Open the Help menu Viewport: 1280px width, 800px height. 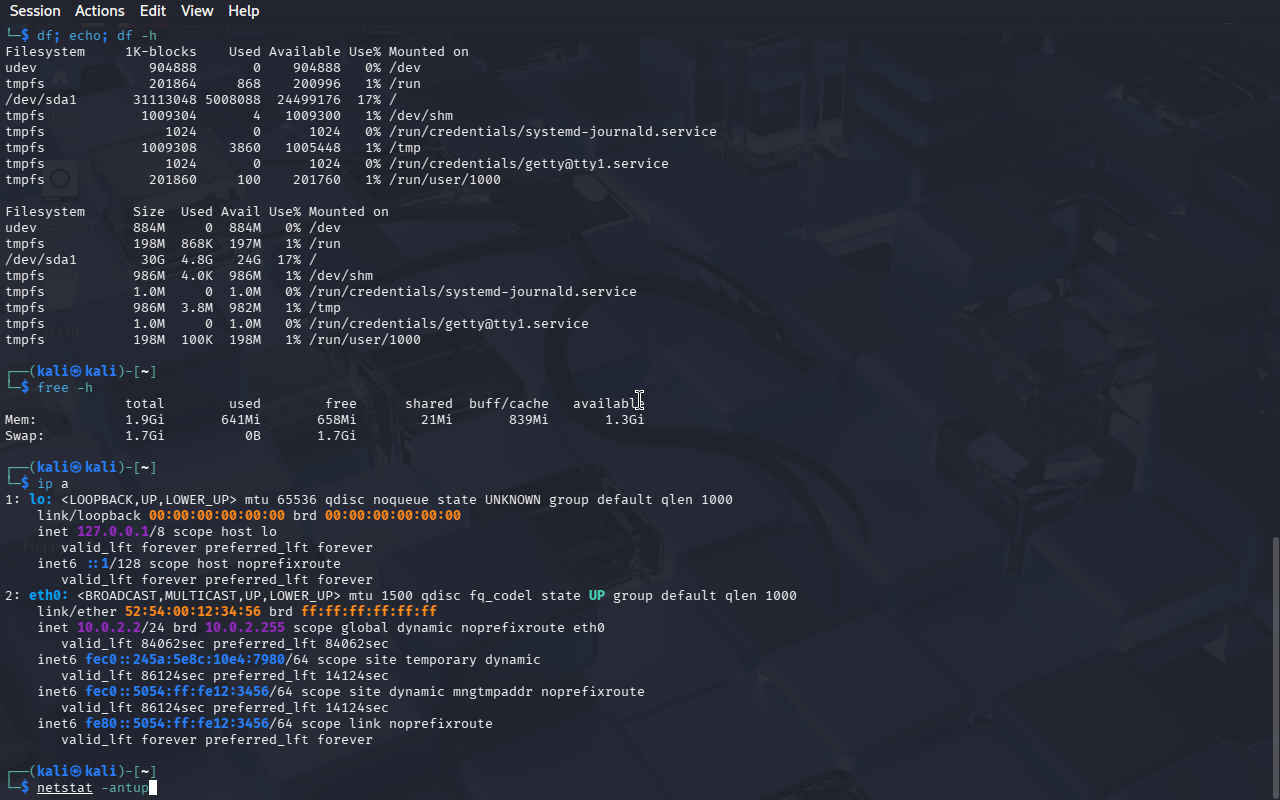coord(243,11)
